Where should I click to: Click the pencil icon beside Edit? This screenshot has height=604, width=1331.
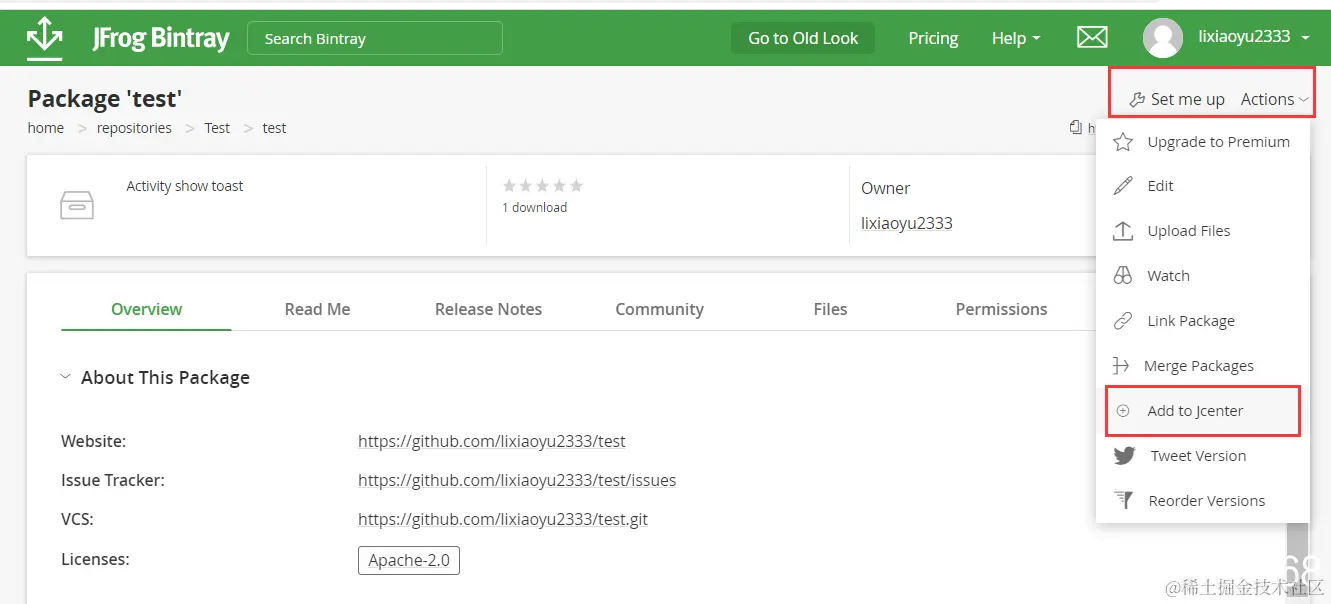[x=1123, y=186]
